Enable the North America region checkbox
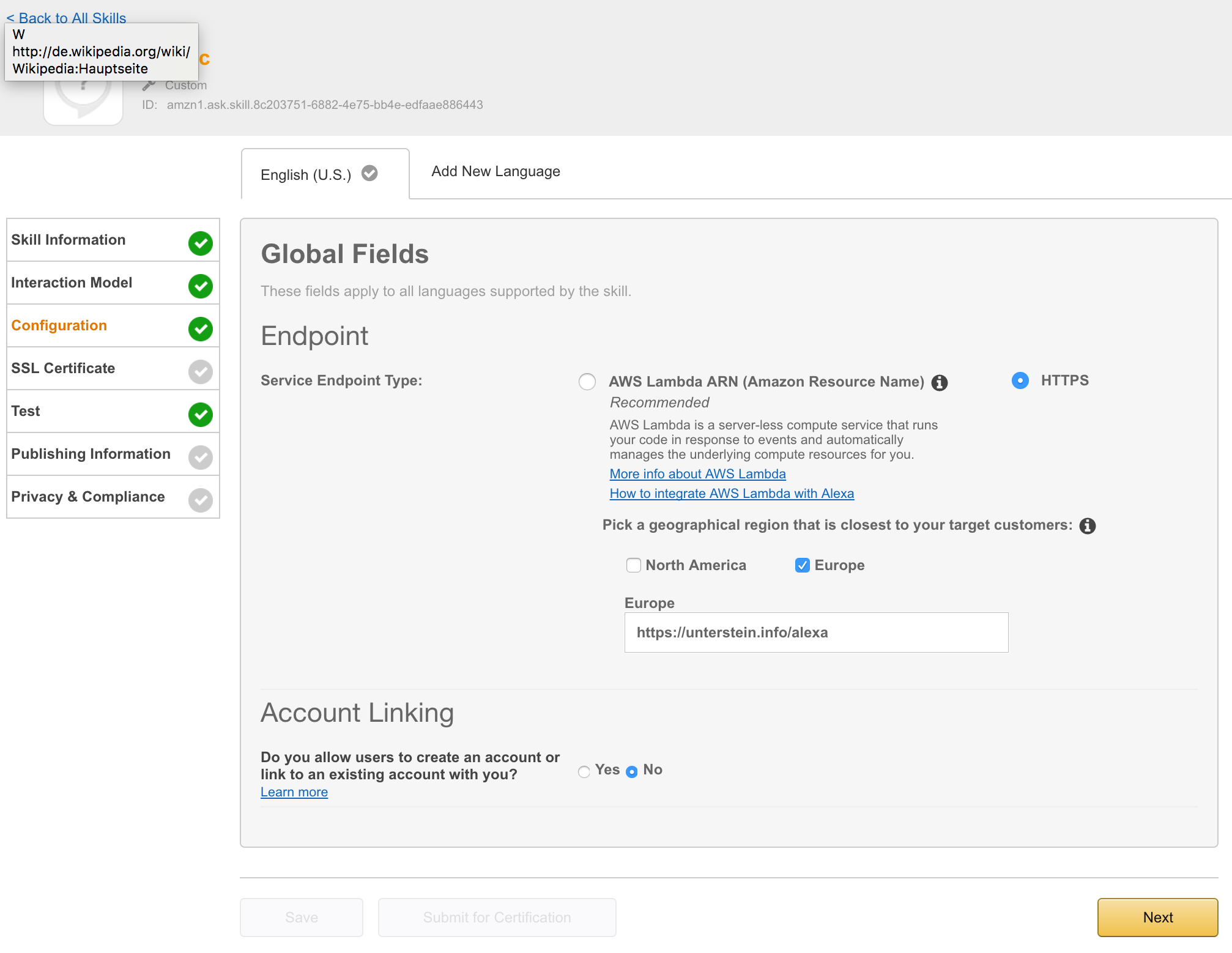 (634, 565)
